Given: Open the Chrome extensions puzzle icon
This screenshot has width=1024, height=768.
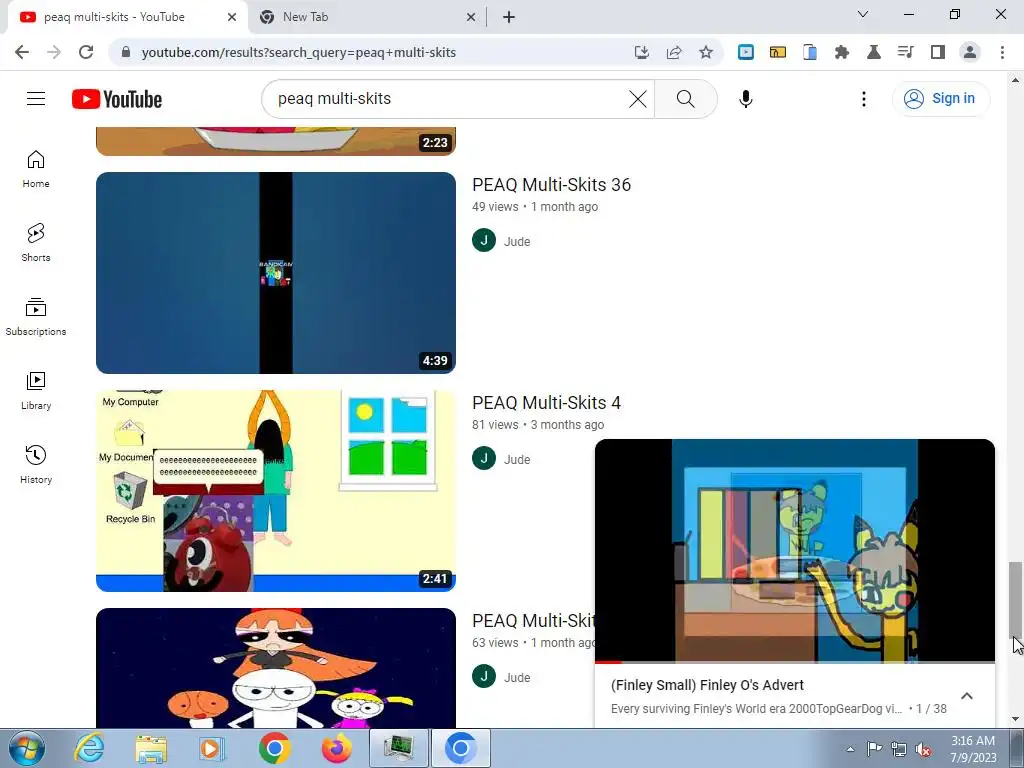Looking at the screenshot, I should pyautogui.click(x=842, y=52).
